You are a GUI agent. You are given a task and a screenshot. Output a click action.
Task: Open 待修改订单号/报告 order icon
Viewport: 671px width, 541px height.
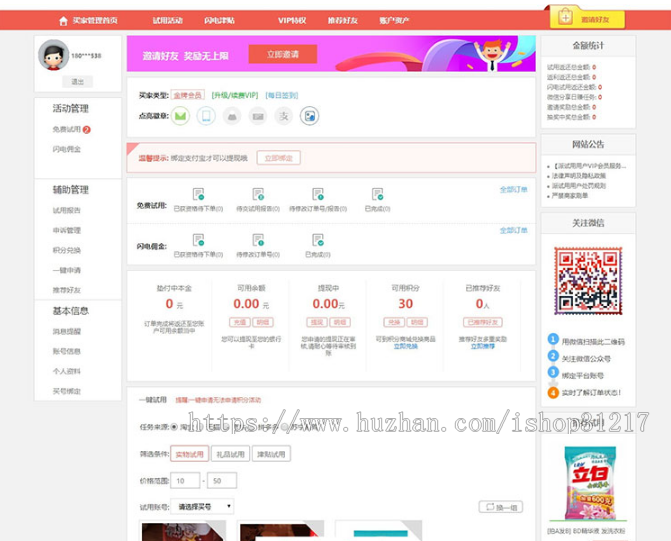point(318,194)
